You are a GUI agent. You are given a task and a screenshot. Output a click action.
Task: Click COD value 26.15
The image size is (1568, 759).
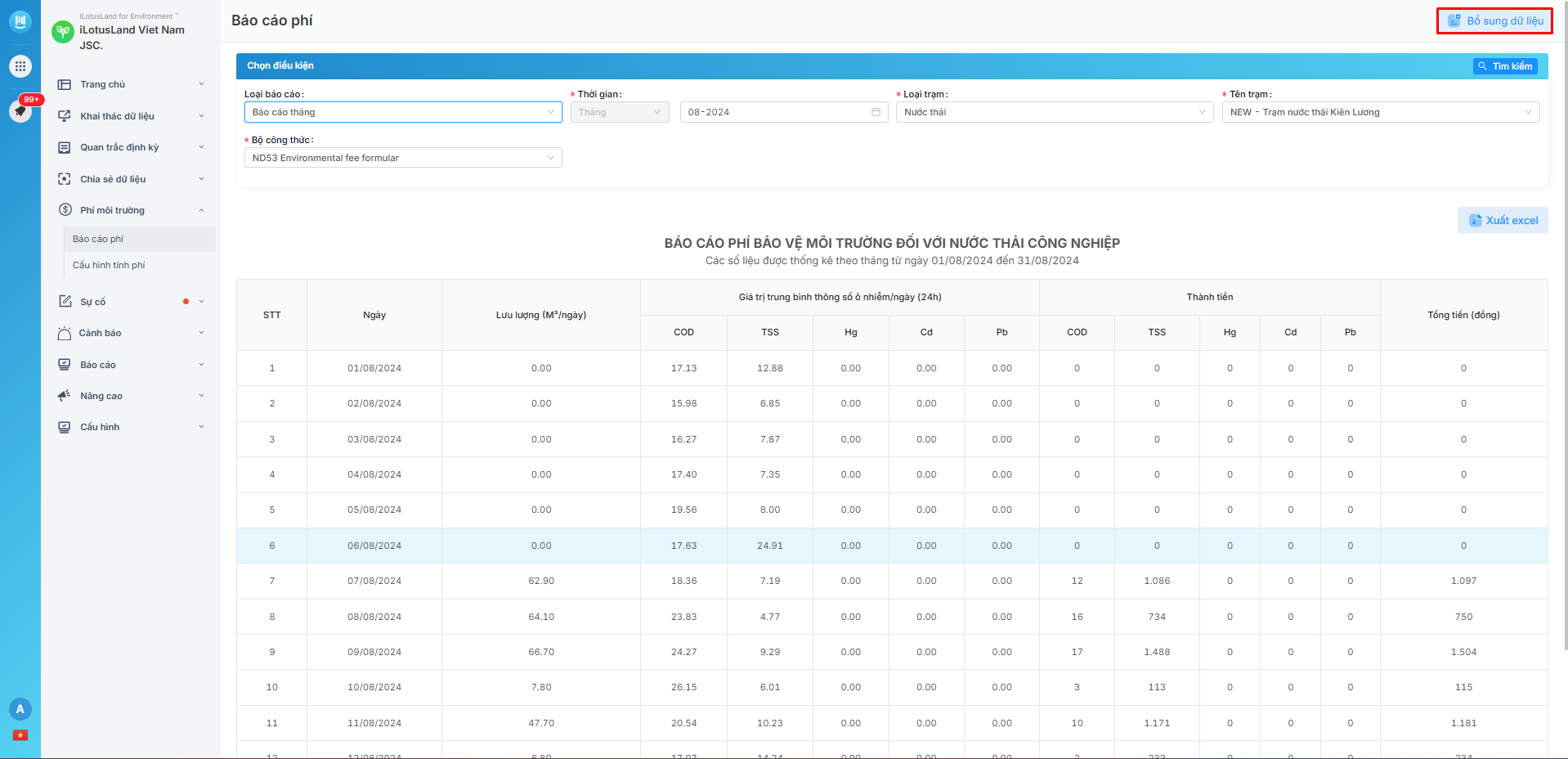pos(684,687)
